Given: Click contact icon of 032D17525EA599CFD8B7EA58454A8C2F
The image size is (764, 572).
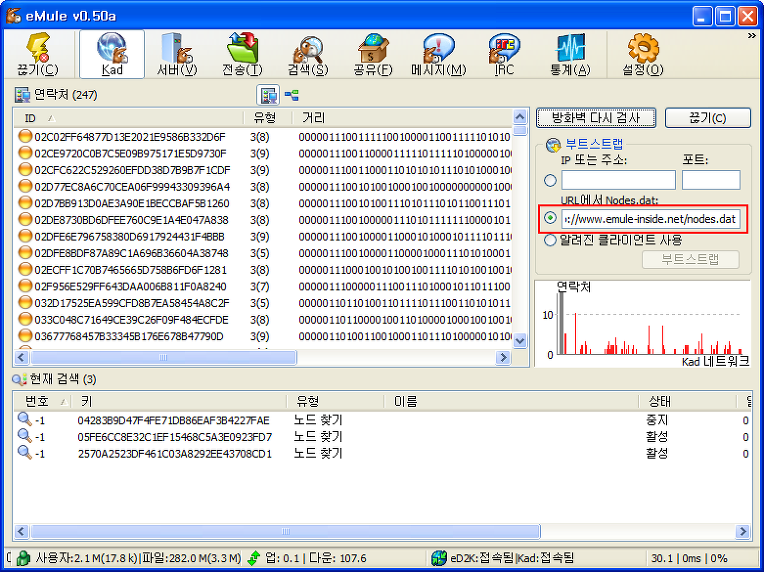Looking at the screenshot, I should (x=25, y=303).
